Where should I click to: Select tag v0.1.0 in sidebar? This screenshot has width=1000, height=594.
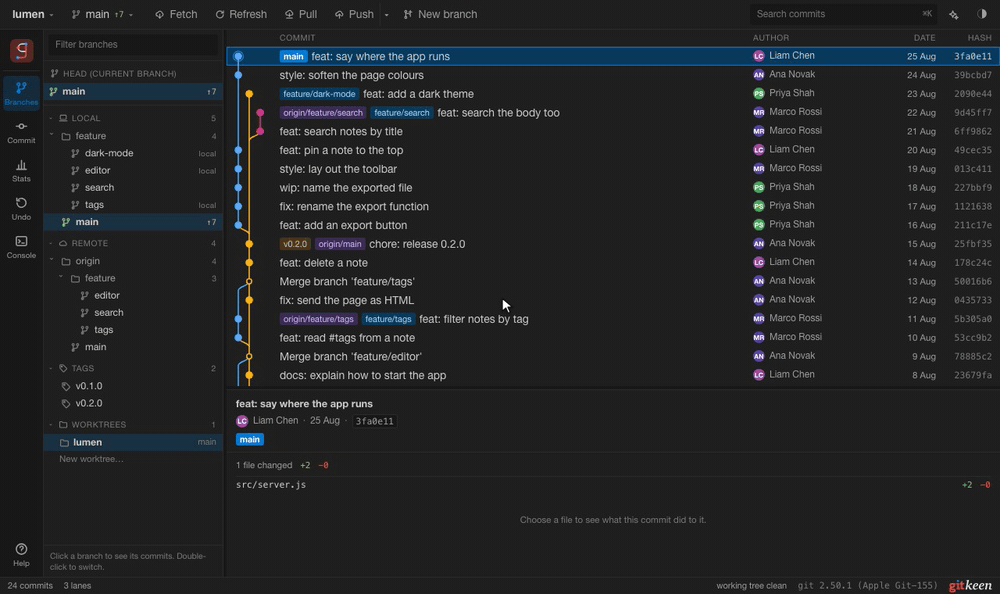(x=133, y=386)
